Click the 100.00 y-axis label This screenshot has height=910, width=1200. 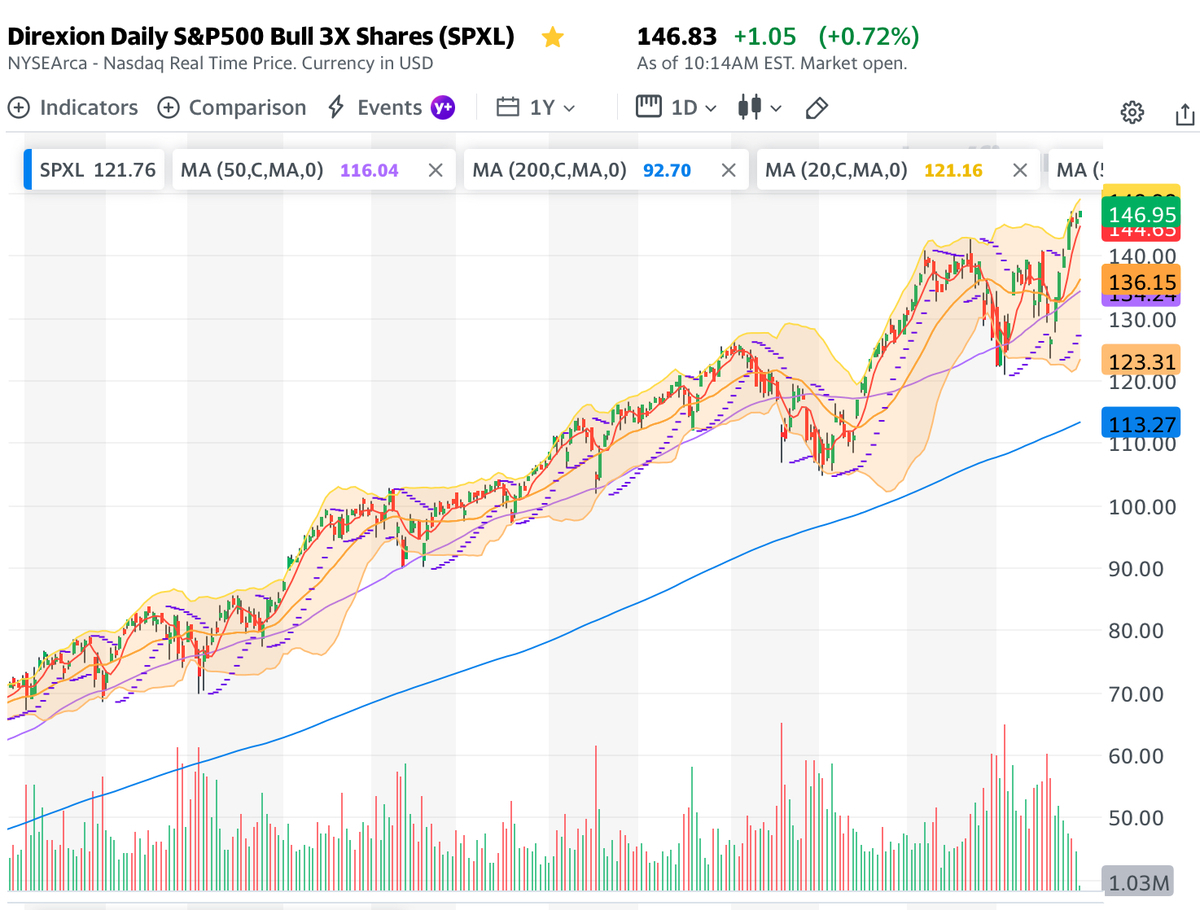[1143, 506]
